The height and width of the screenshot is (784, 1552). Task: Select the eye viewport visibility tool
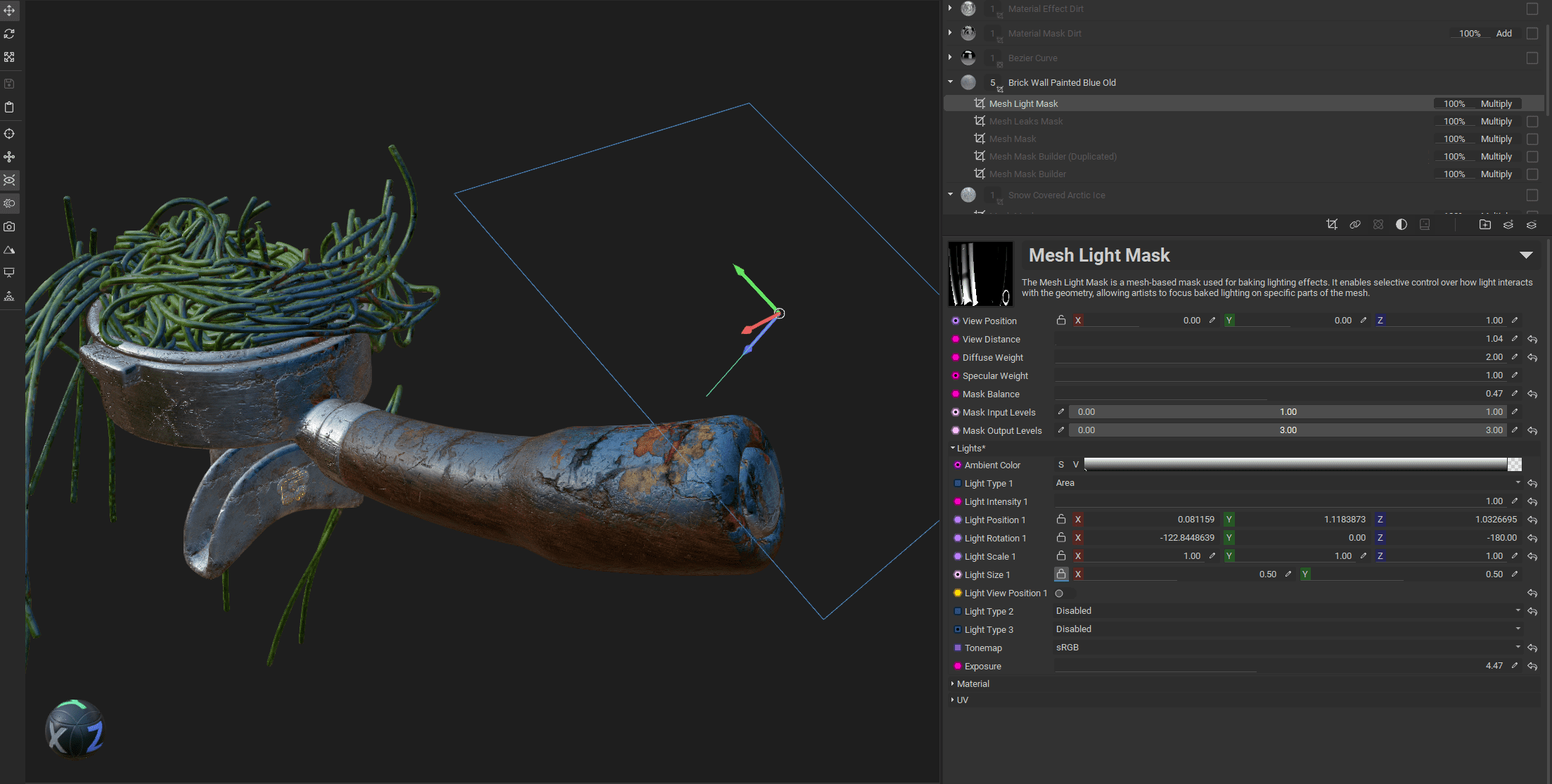click(x=9, y=180)
